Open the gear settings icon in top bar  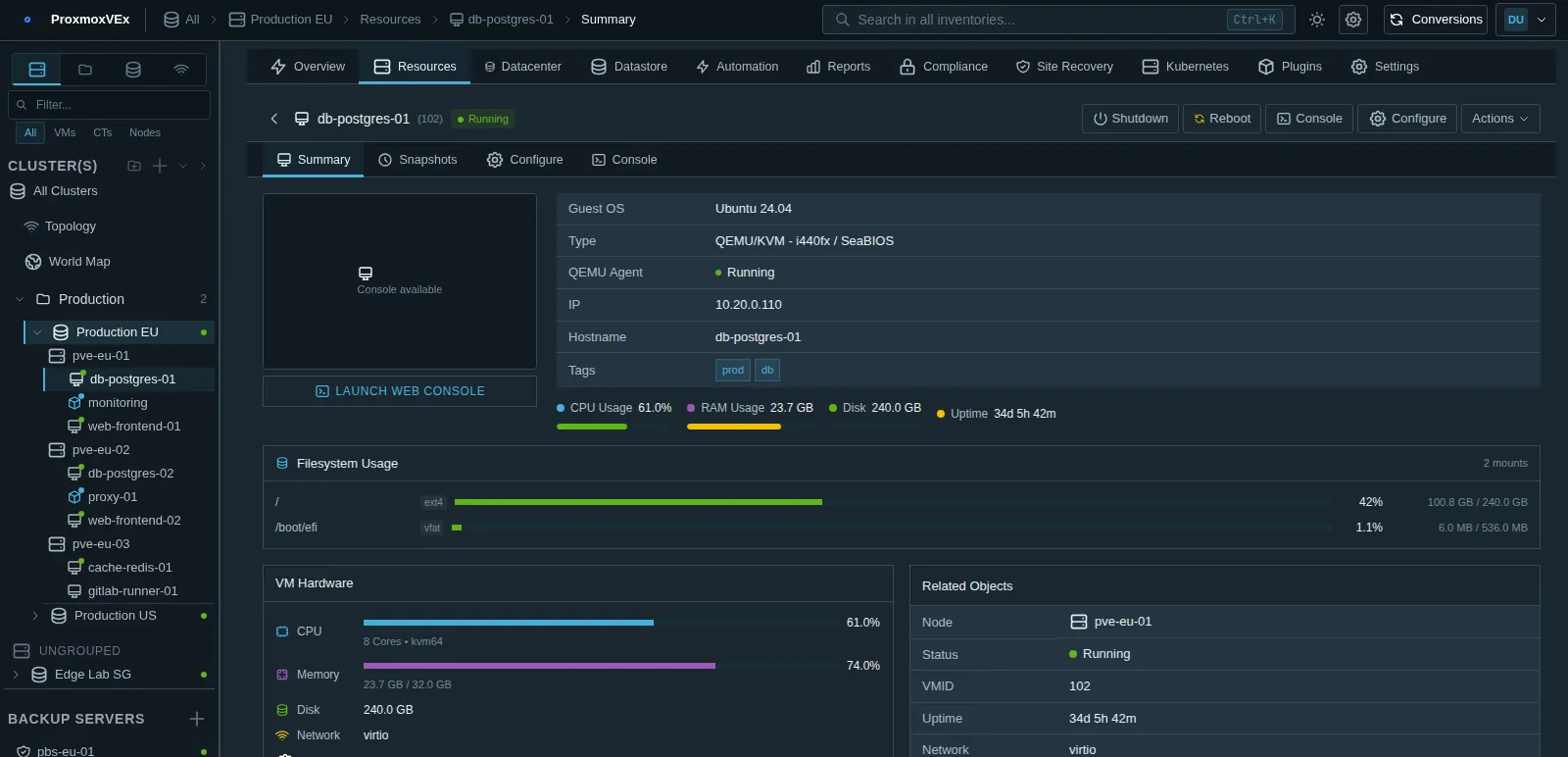tap(1353, 20)
